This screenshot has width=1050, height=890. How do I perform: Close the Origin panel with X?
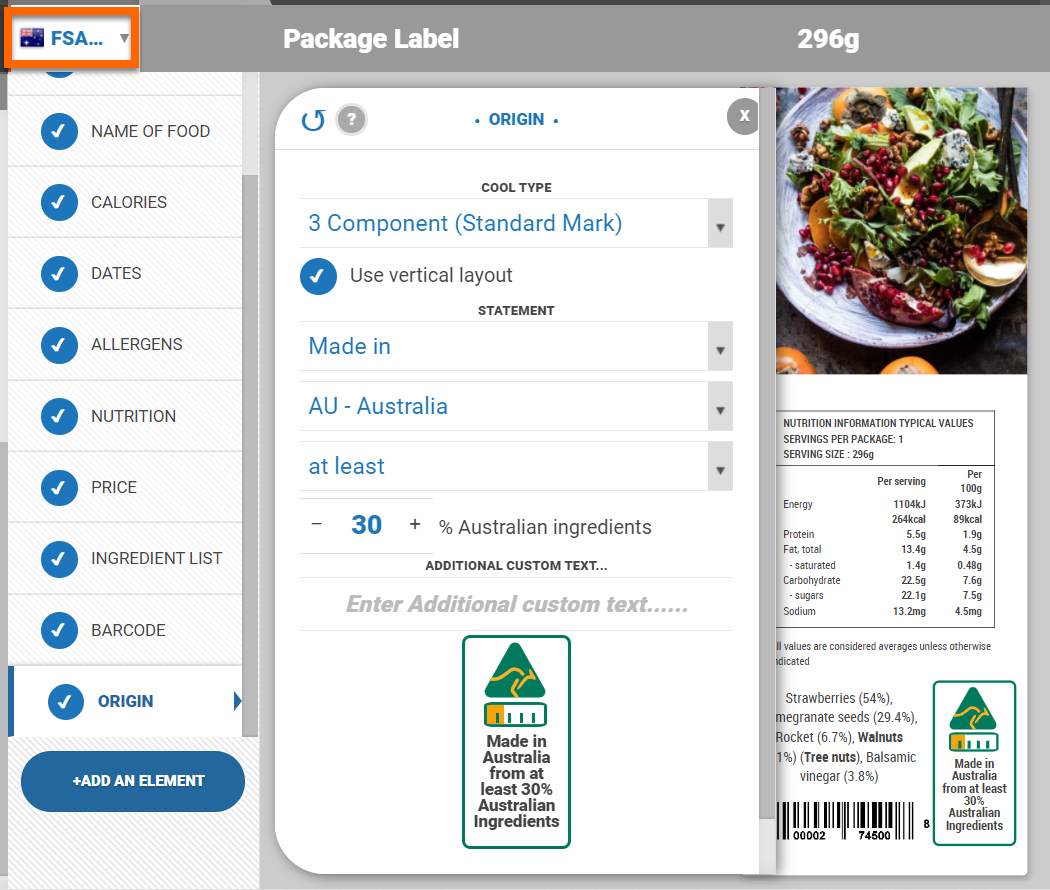tap(744, 116)
